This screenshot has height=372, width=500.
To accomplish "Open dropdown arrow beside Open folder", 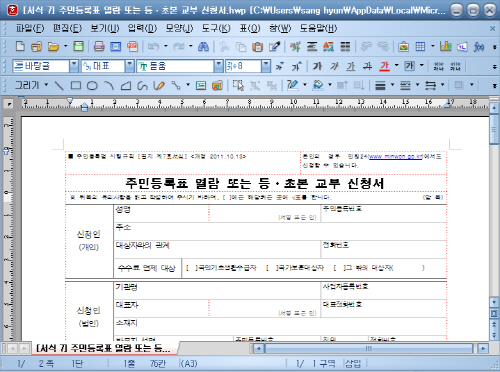I will coord(65,46).
